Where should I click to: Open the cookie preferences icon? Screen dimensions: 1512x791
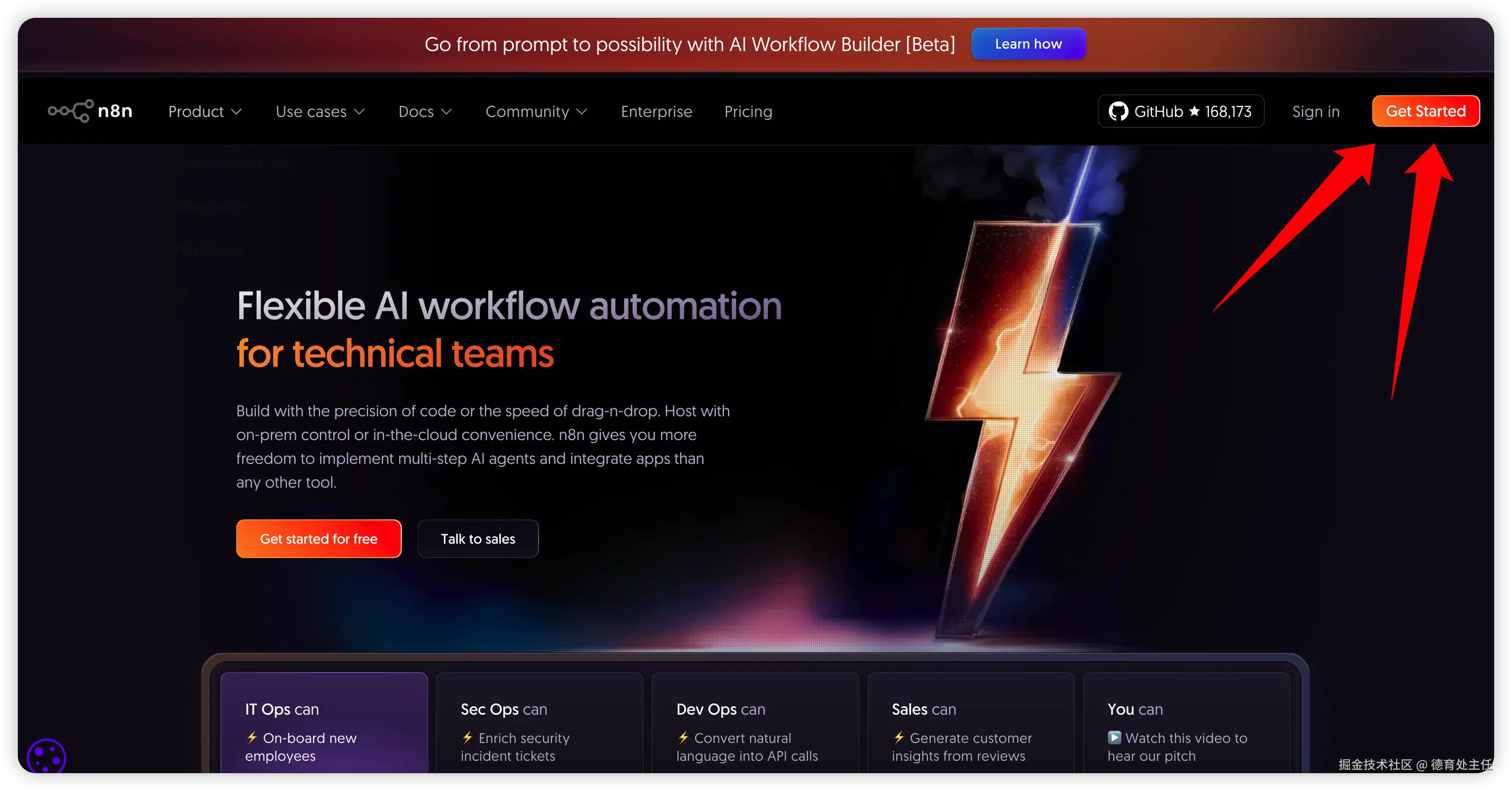(47, 757)
